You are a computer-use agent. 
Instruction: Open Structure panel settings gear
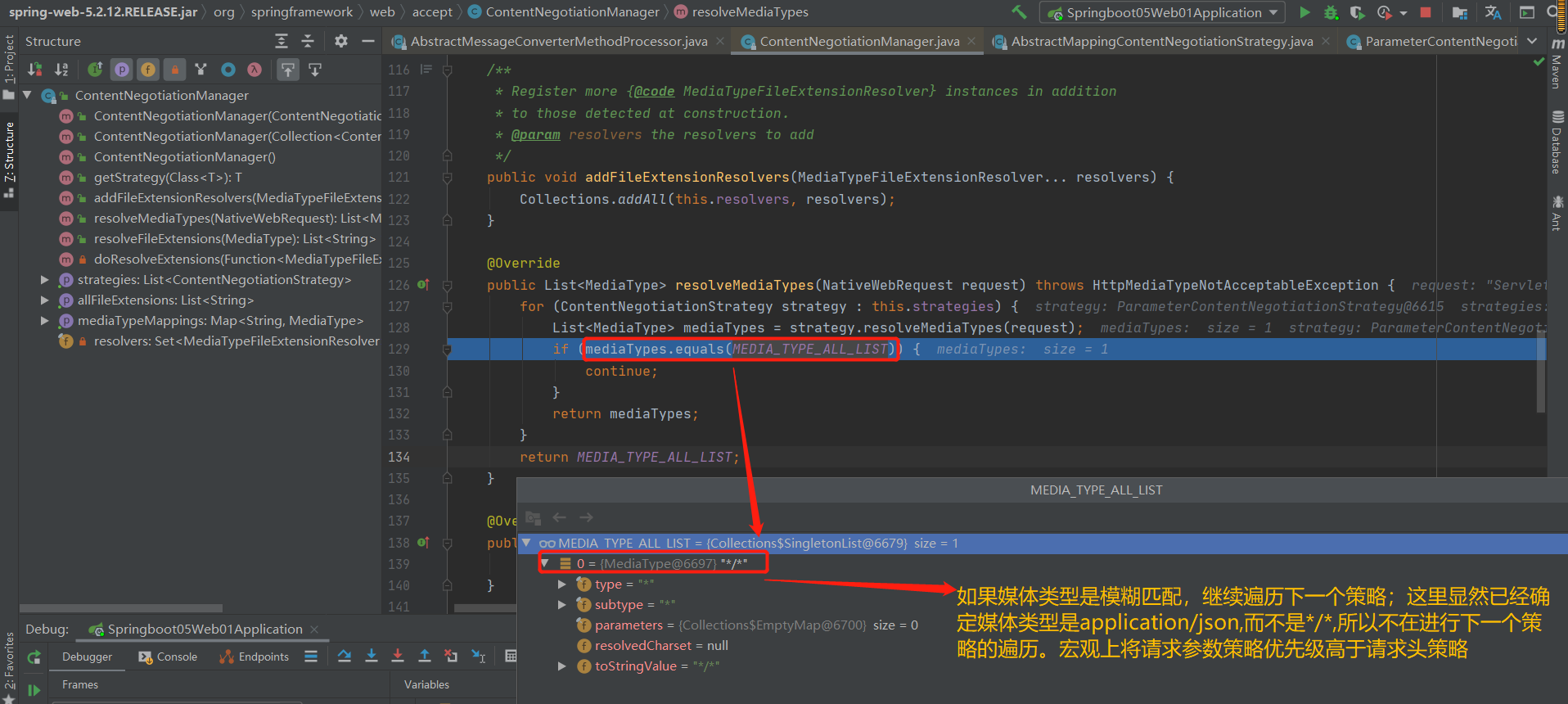pos(341,41)
